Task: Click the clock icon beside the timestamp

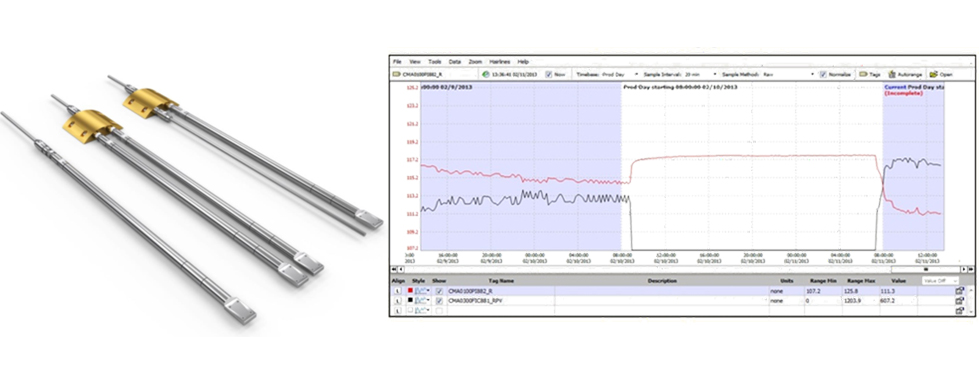Action: coord(485,74)
